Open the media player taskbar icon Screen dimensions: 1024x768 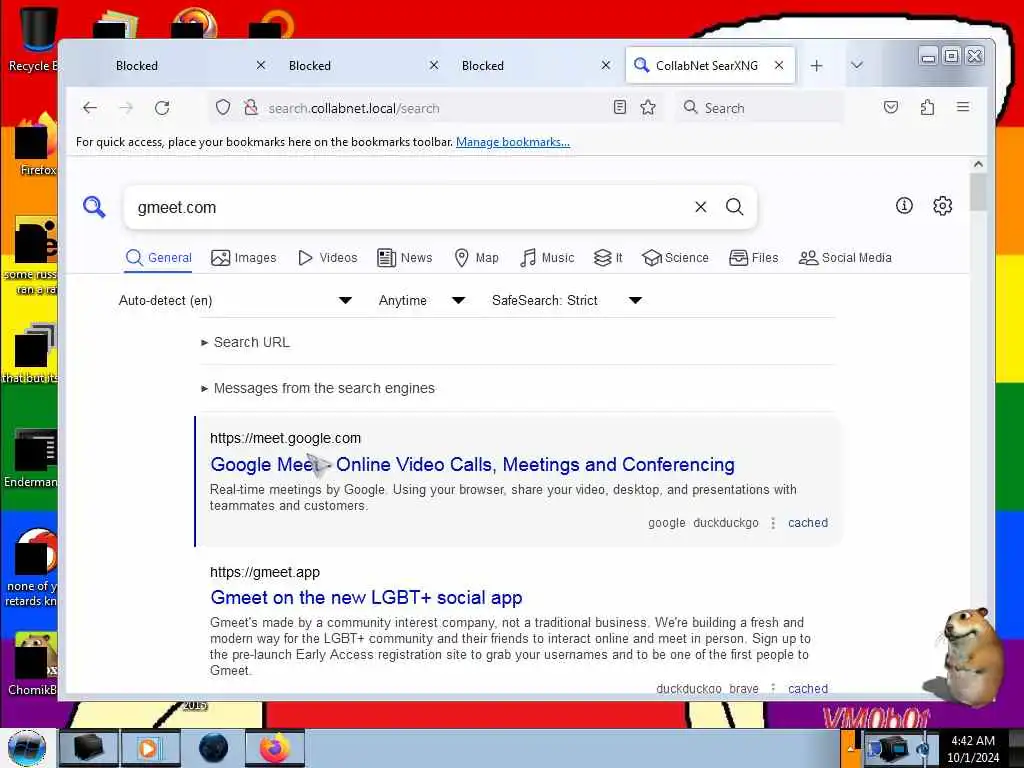point(150,748)
